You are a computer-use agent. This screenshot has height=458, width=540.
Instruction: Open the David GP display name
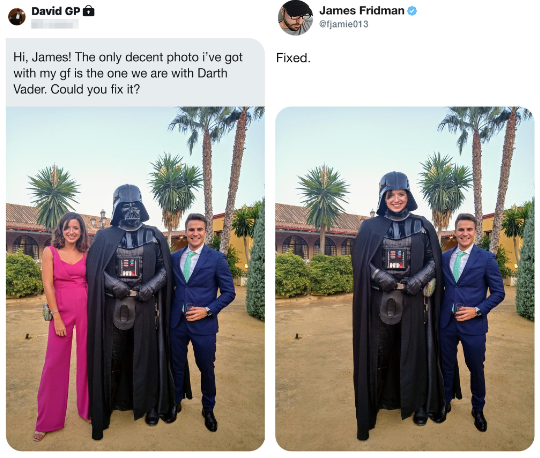coord(55,11)
